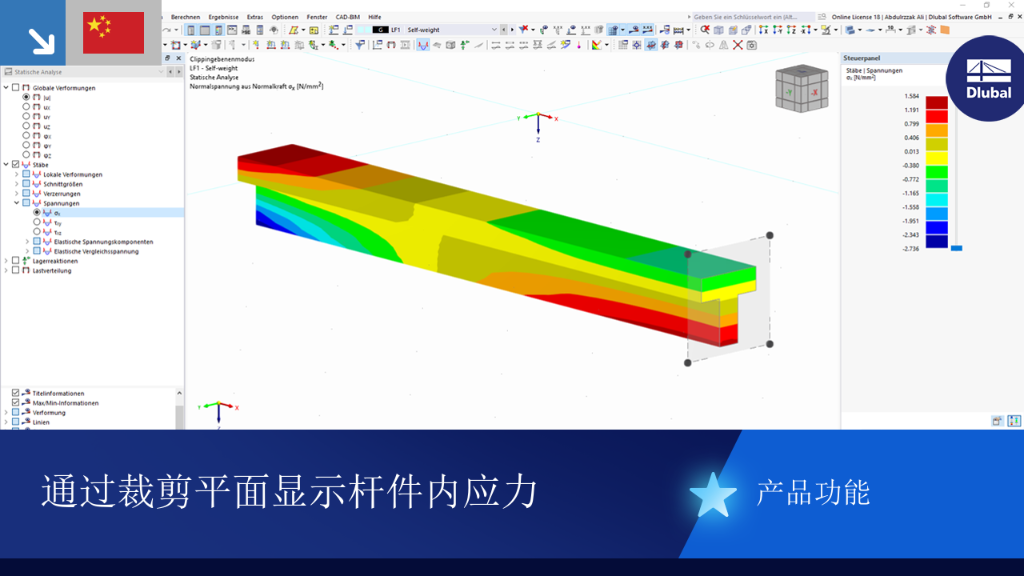The width and height of the screenshot is (1024, 576).
Task: Click the red X delete icon in toolbar
Action: (x=737, y=45)
